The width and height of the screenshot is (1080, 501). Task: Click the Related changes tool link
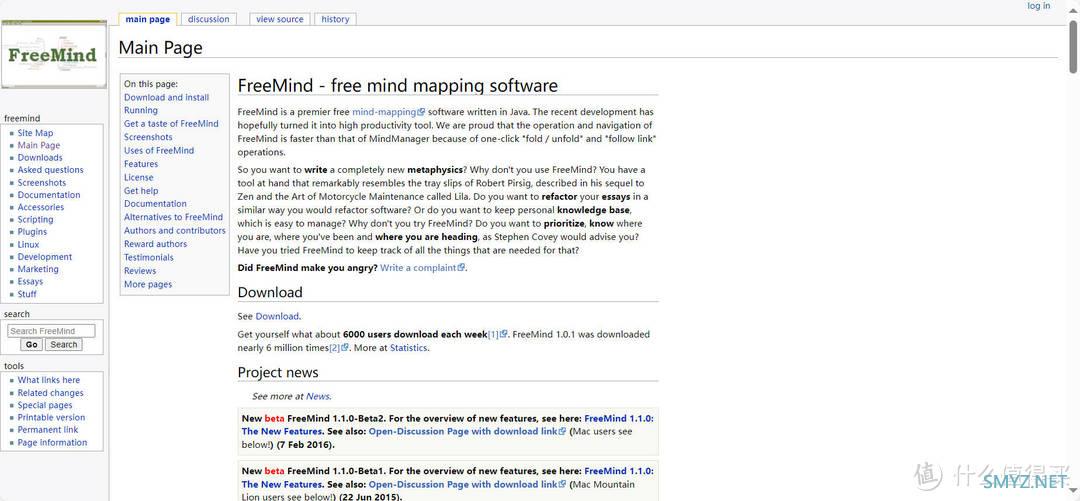coord(50,393)
